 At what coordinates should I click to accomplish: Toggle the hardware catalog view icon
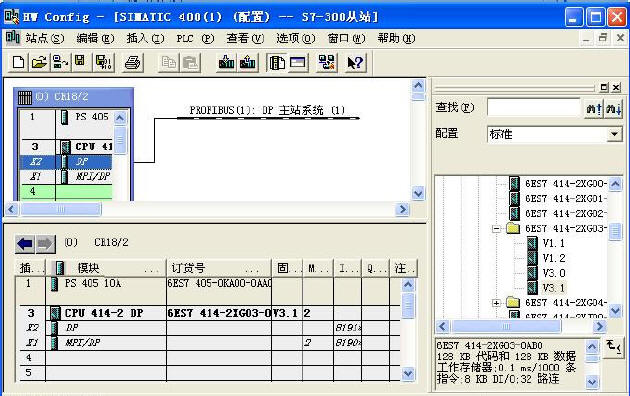[277, 63]
